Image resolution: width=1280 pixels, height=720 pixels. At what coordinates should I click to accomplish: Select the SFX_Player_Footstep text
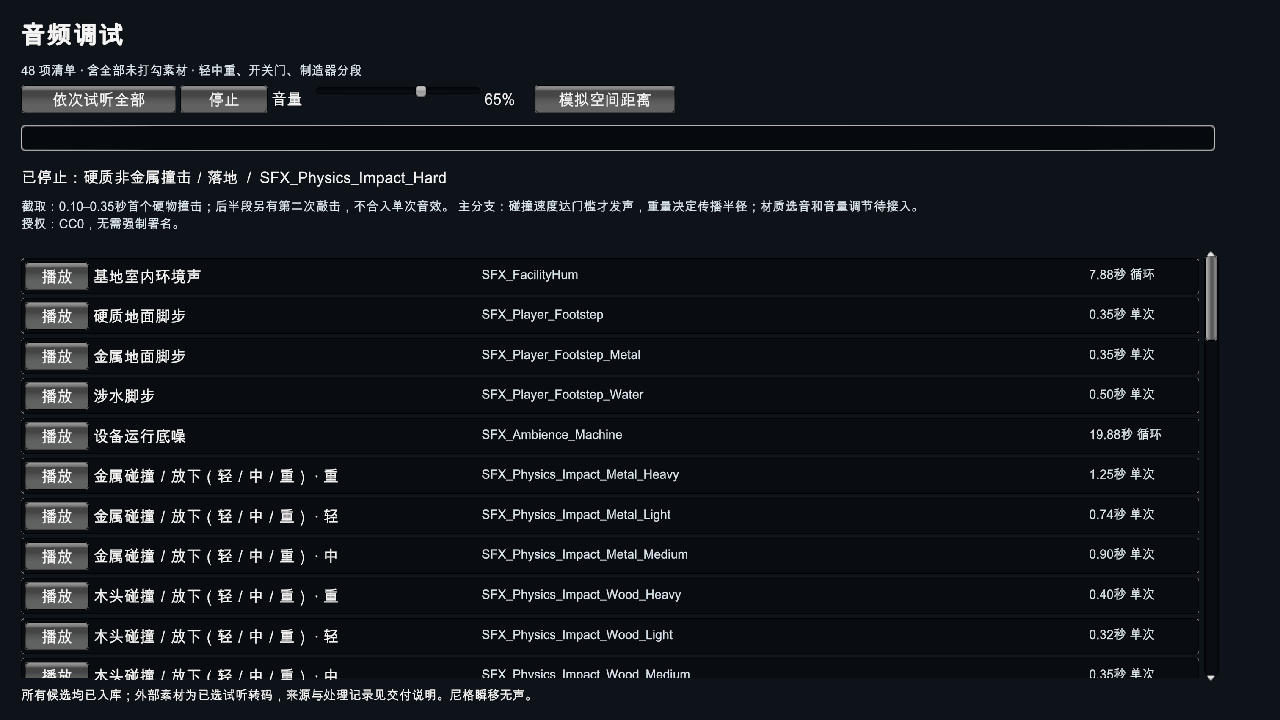point(542,315)
